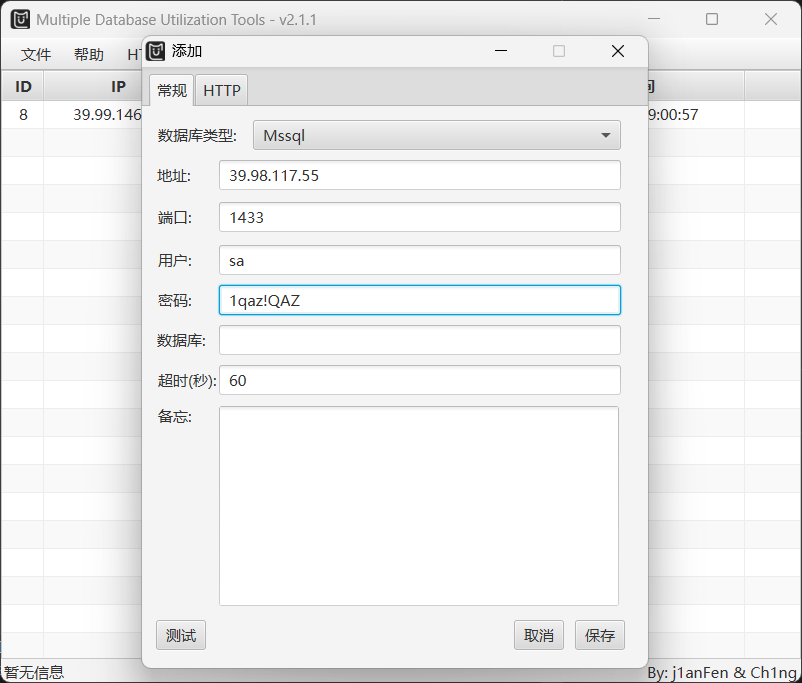Screen dimensions: 802x683
Task: Focus the 地址 input field
Action: (x=419, y=175)
